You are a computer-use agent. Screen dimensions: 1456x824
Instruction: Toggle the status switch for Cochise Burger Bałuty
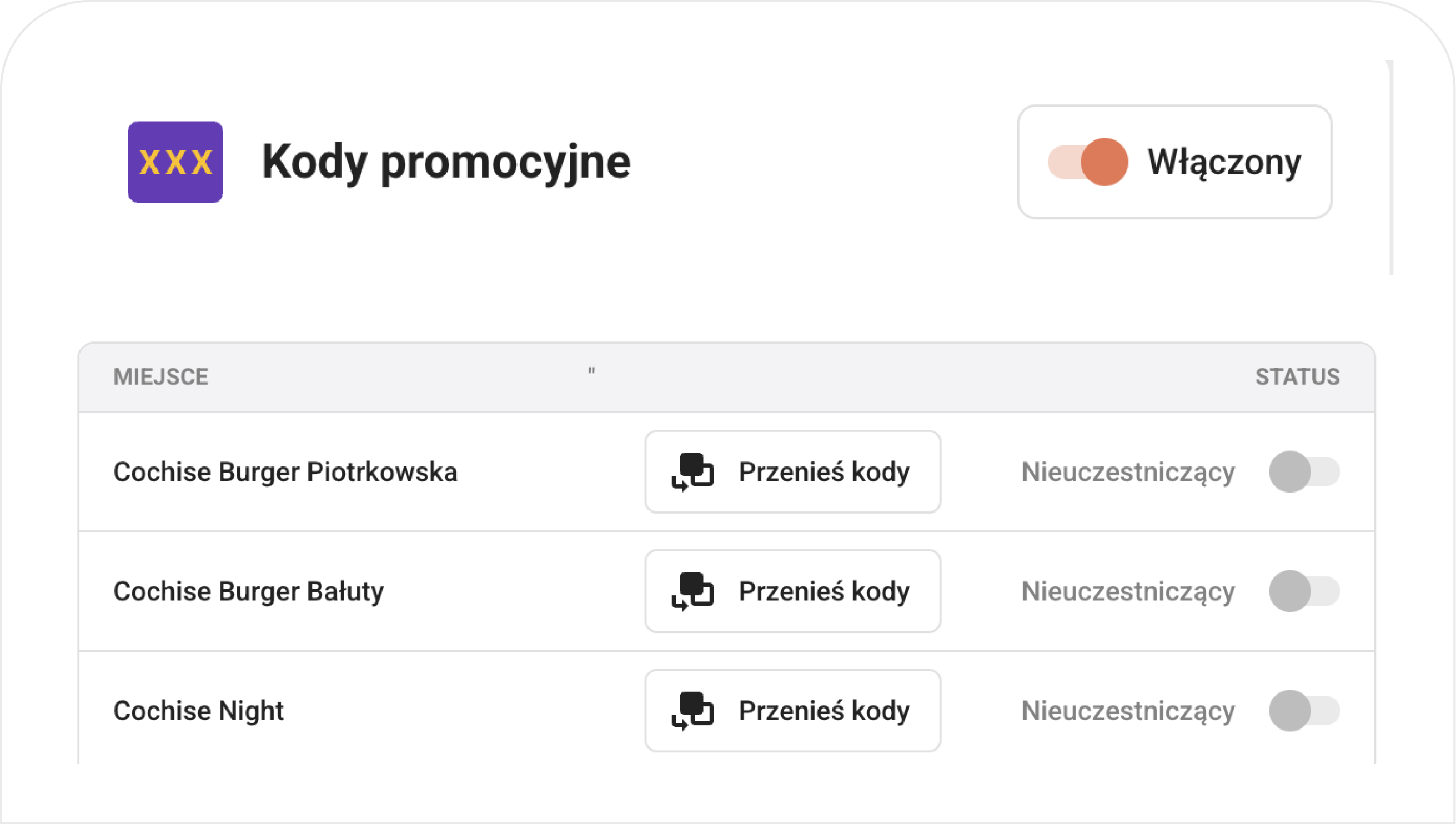point(1304,591)
